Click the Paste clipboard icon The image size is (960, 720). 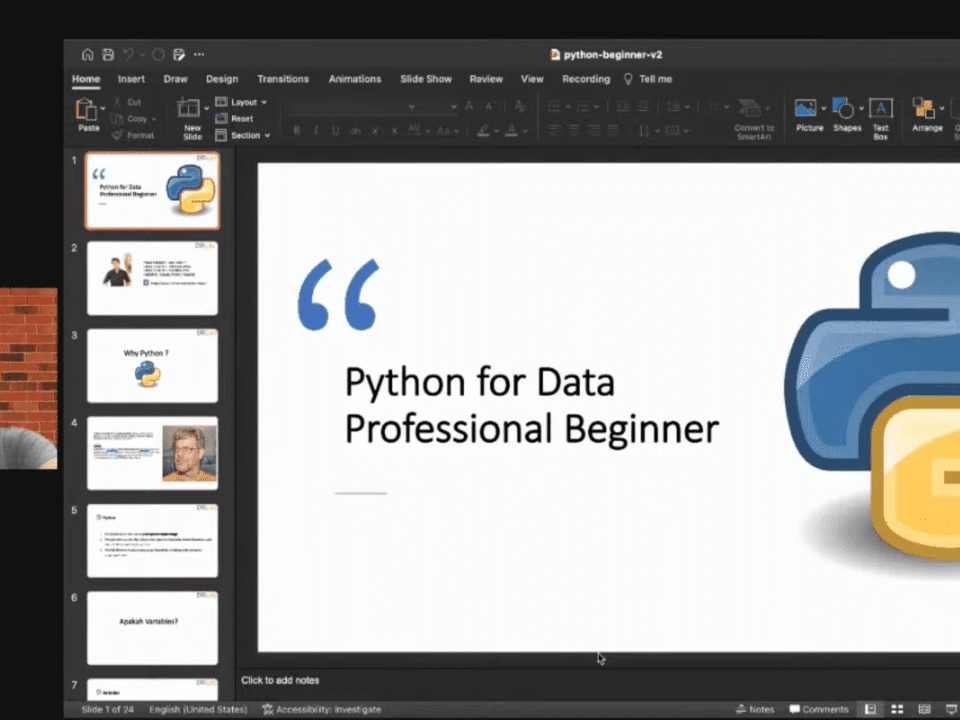pyautogui.click(x=86, y=109)
